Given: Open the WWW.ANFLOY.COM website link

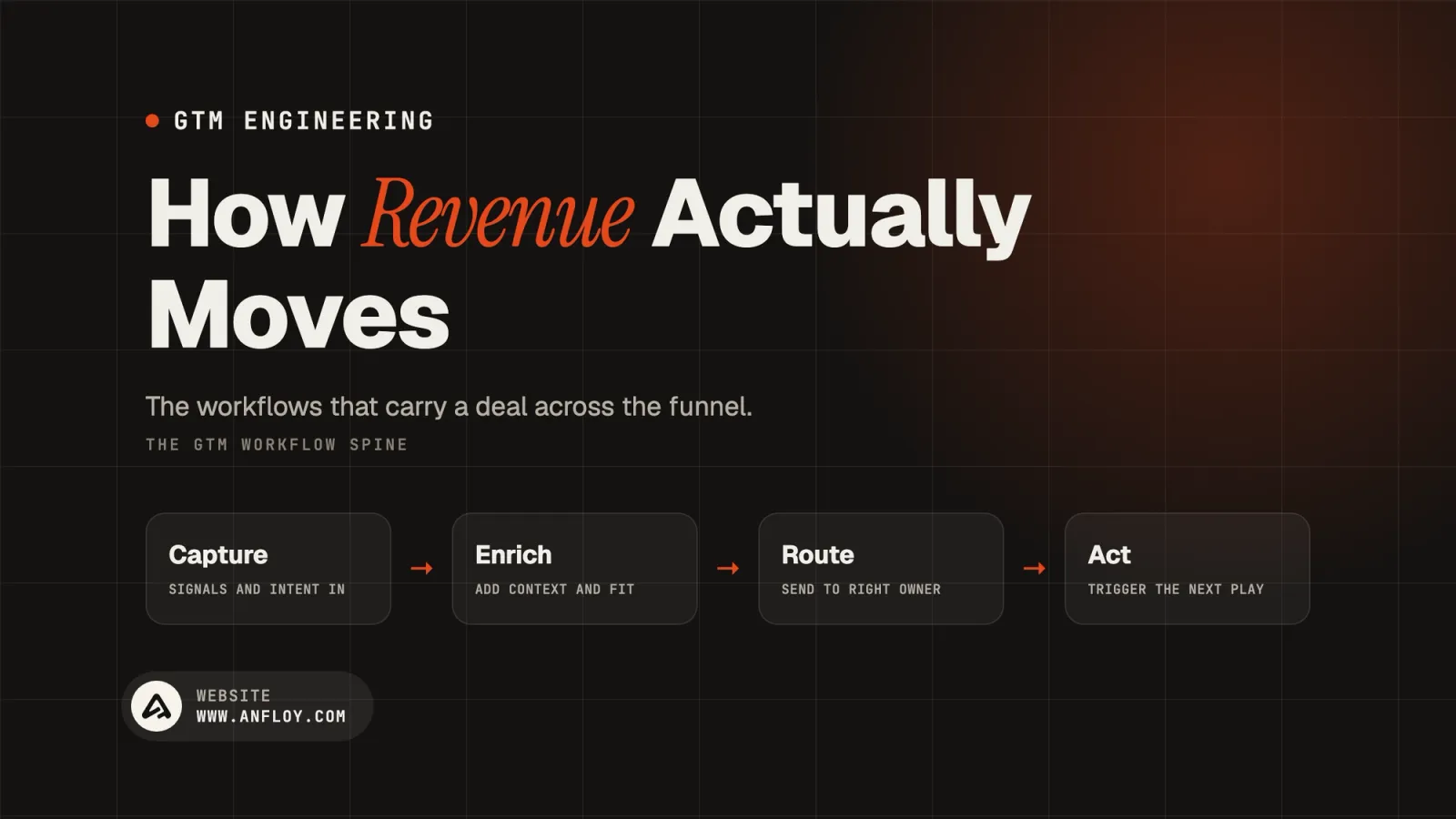Looking at the screenshot, I should click(271, 717).
